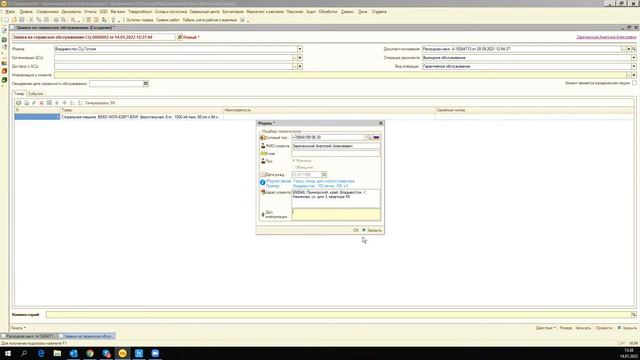Move goods row up arrow
640x360 pixels.
click(x=57, y=103)
